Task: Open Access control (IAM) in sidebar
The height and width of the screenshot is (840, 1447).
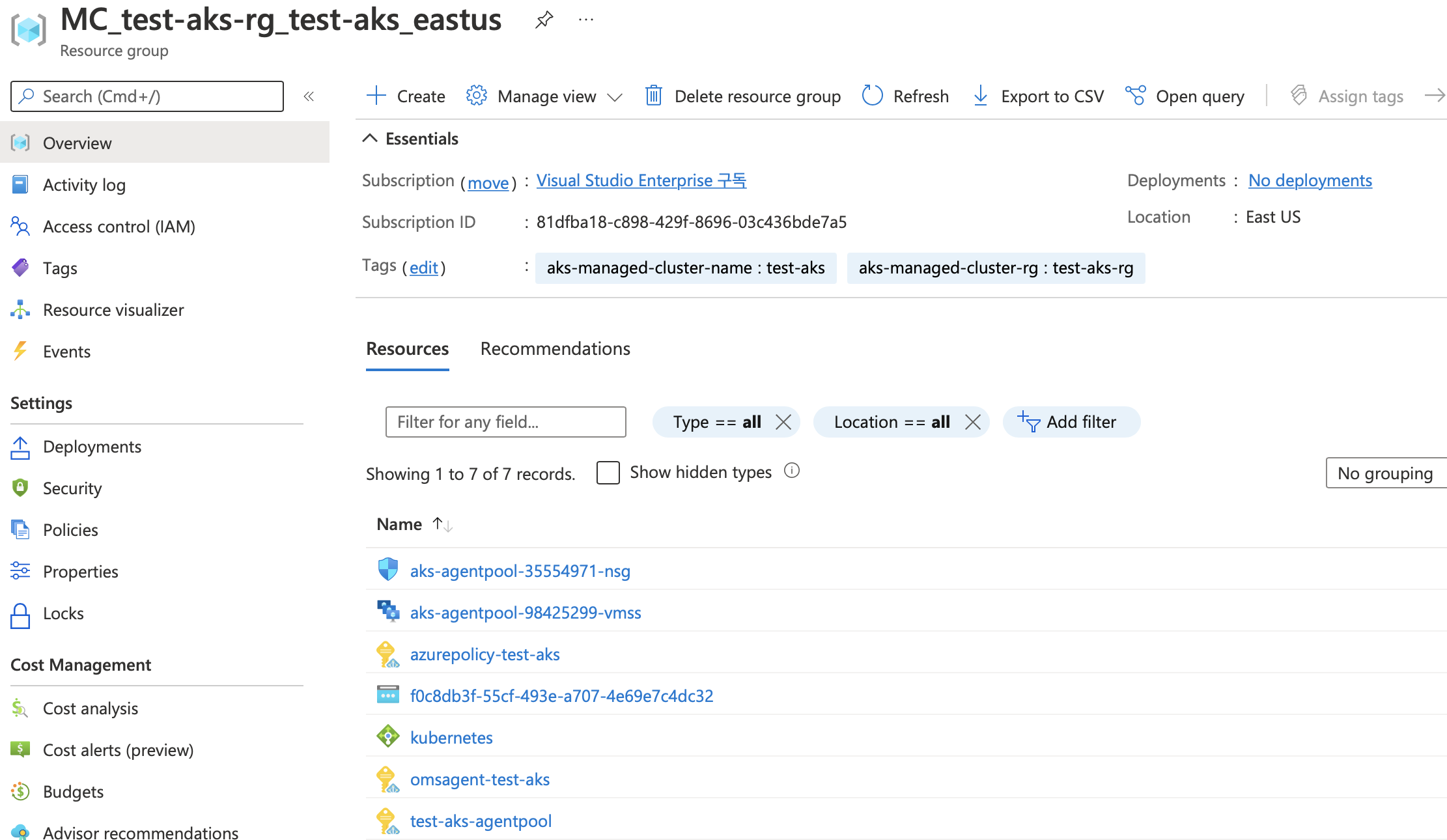Action: click(x=119, y=227)
